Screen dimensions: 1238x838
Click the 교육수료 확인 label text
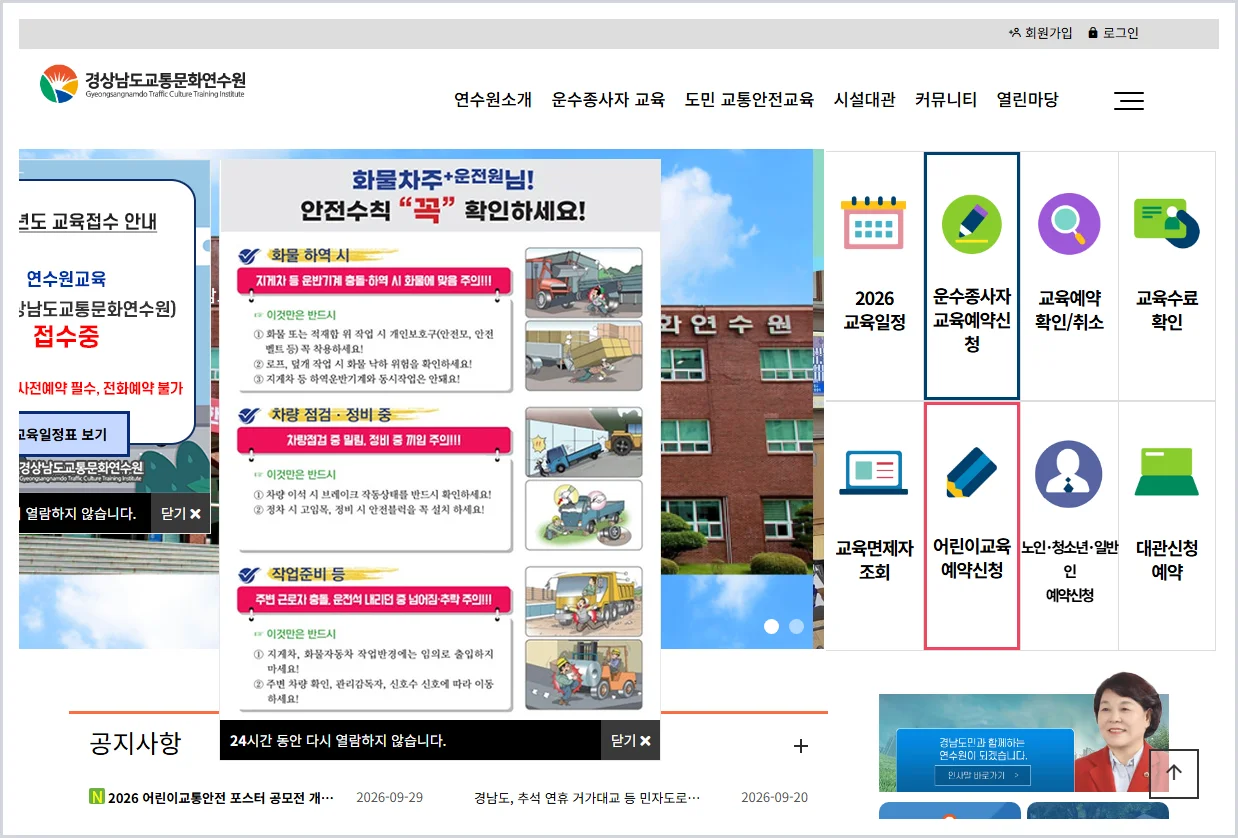(1167, 310)
